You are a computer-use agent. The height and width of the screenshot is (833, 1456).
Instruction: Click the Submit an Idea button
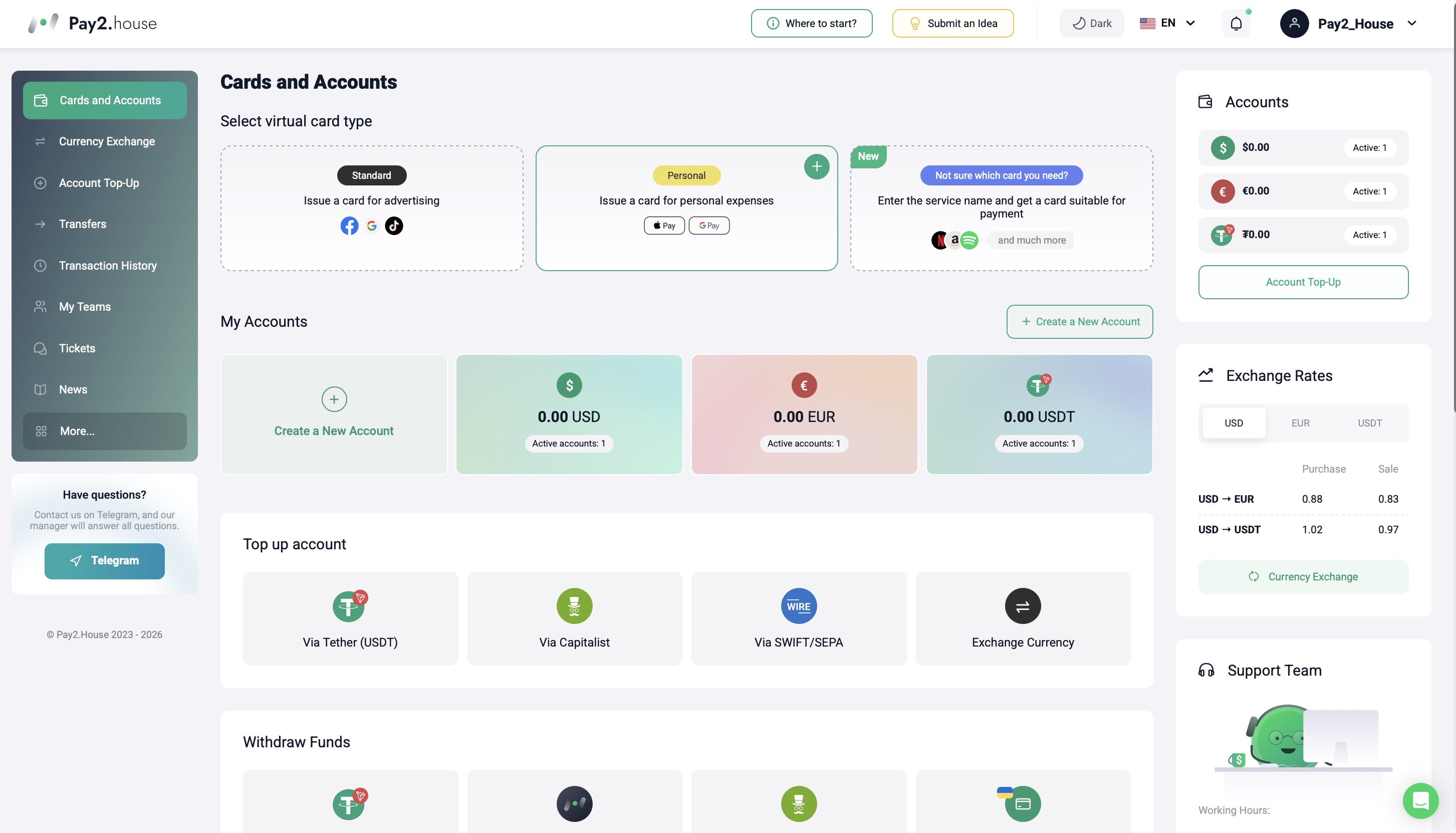tap(953, 24)
